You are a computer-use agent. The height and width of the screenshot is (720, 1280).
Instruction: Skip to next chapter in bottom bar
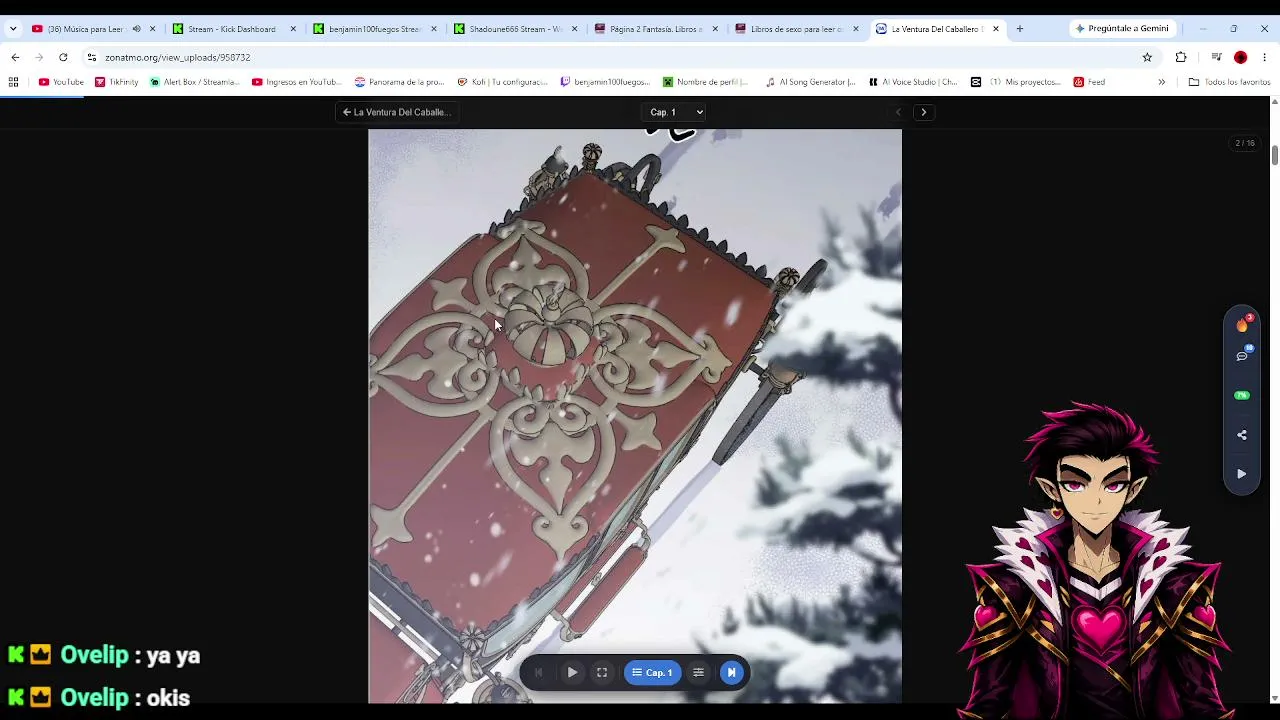pos(731,673)
